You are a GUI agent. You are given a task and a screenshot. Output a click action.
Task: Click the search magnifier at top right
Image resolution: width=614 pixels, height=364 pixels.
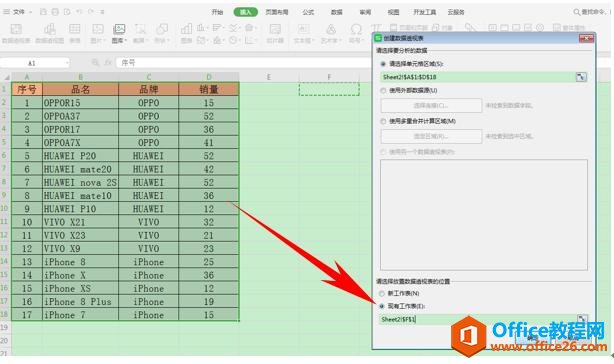click(x=576, y=12)
